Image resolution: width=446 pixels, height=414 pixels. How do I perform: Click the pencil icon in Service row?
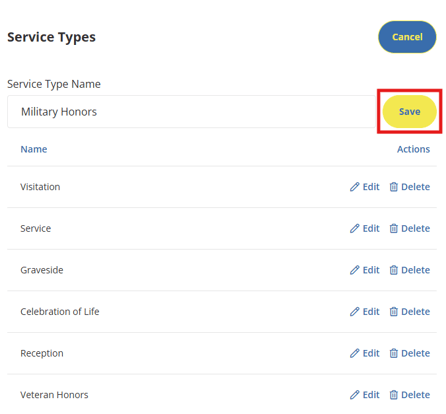[354, 229]
